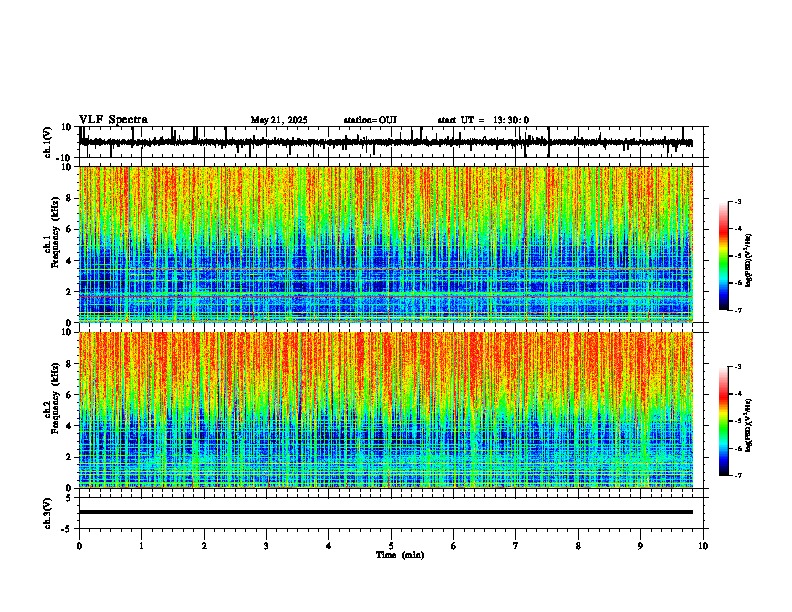Click the ch.1 "Frequency (kHz)" axis title
This screenshot has width=792, height=612.
(x=56, y=232)
